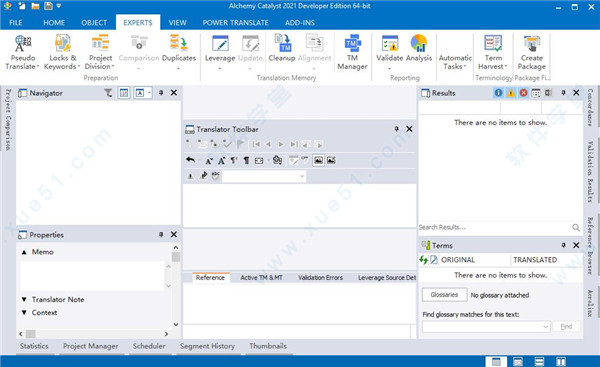Click the Navigator filter funnel icon

108,93
